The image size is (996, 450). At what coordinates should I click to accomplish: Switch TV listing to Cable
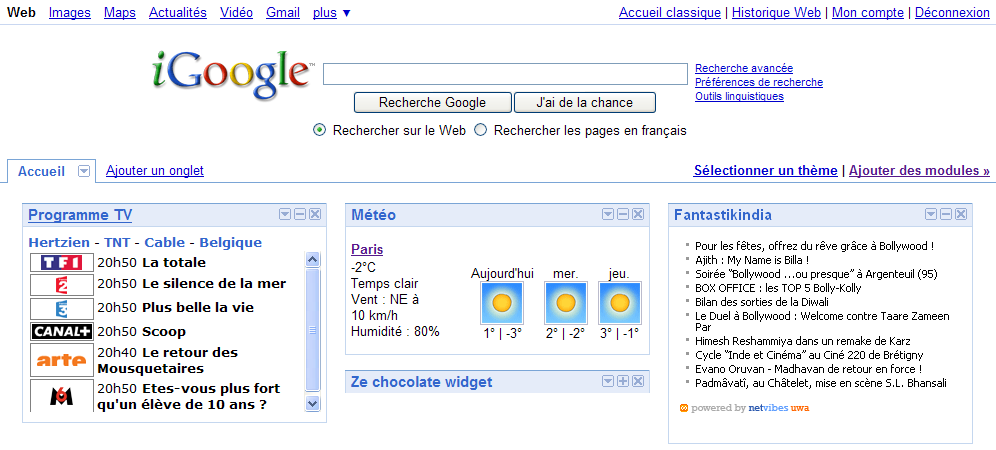165,242
